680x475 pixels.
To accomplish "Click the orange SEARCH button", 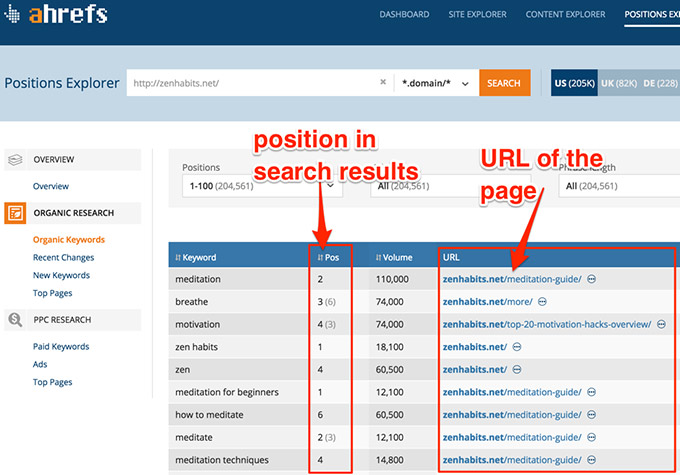I will click(504, 83).
